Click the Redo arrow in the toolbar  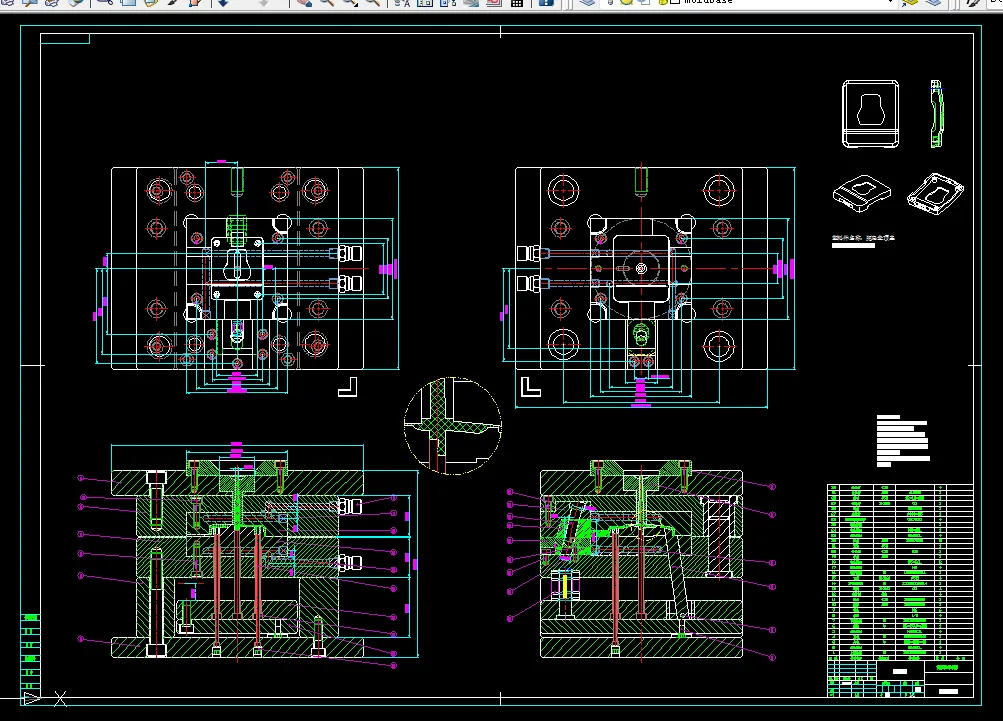(264, 3)
